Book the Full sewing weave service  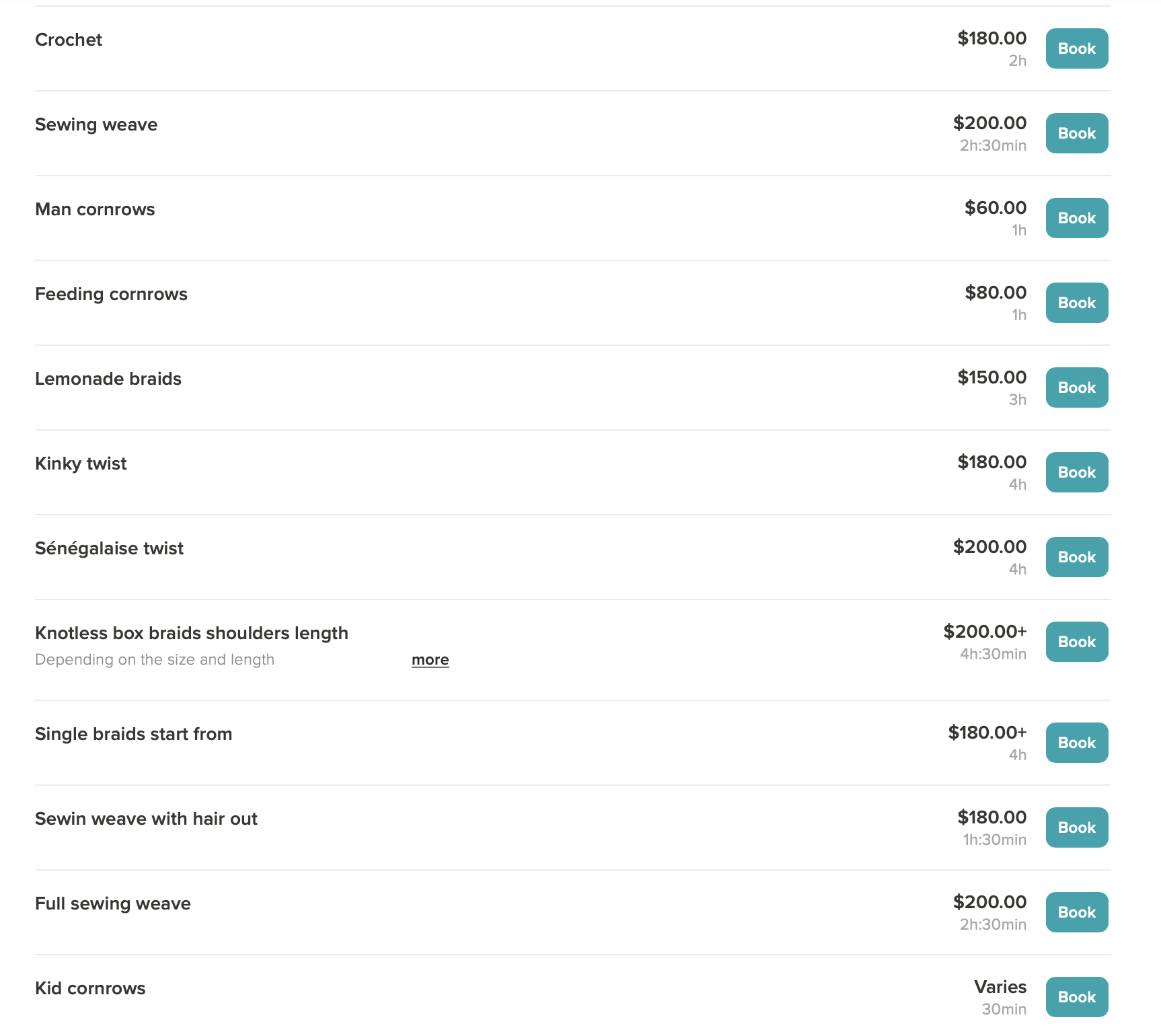click(1077, 912)
